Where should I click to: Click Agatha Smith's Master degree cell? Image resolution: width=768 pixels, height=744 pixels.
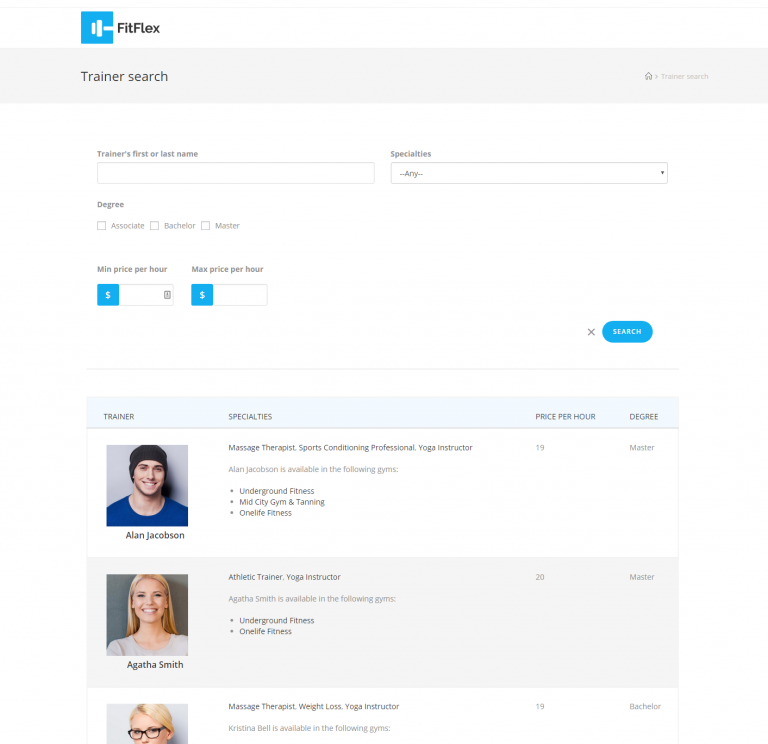tap(642, 577)
